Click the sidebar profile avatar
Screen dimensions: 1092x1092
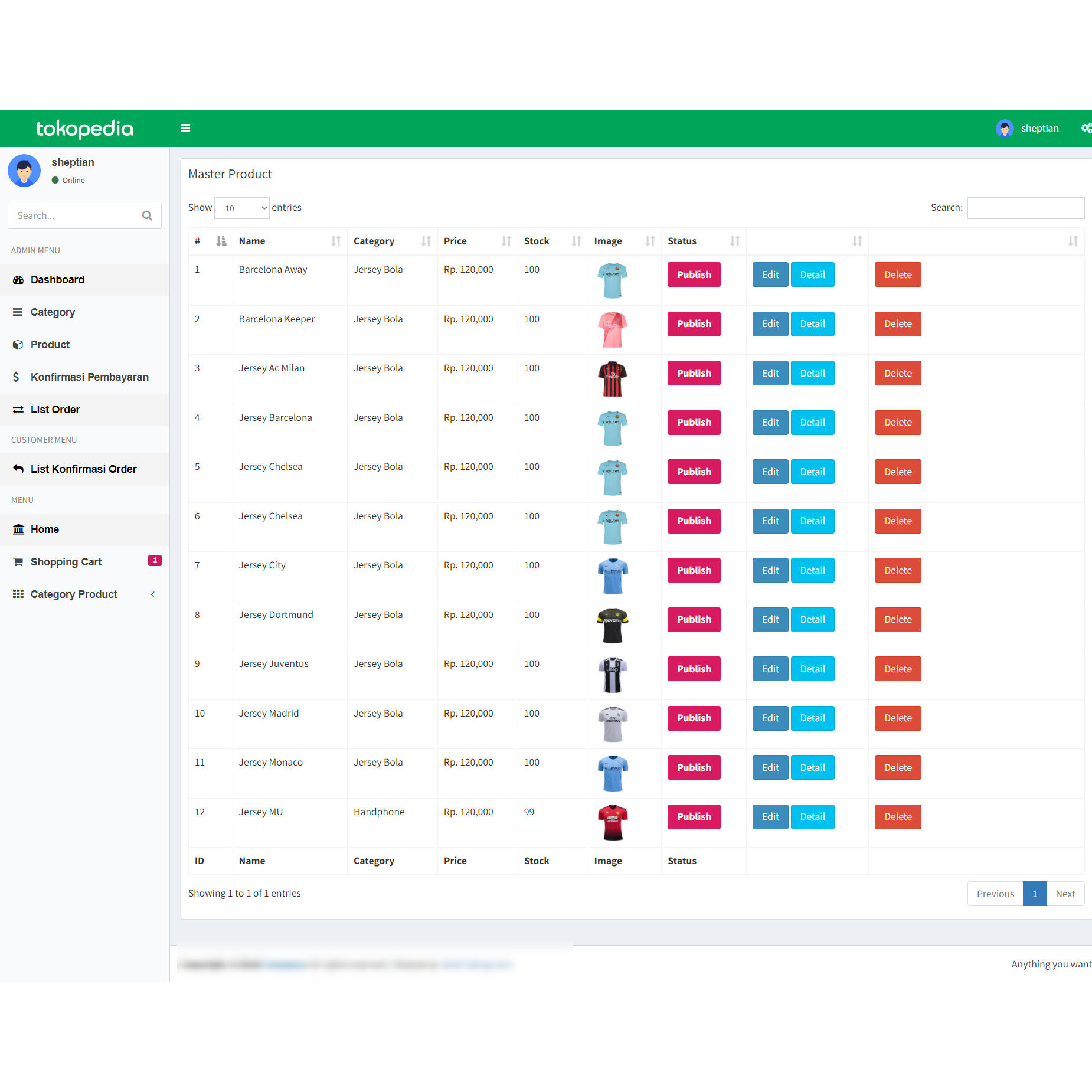pyautogui.click(x=24, y=171)
